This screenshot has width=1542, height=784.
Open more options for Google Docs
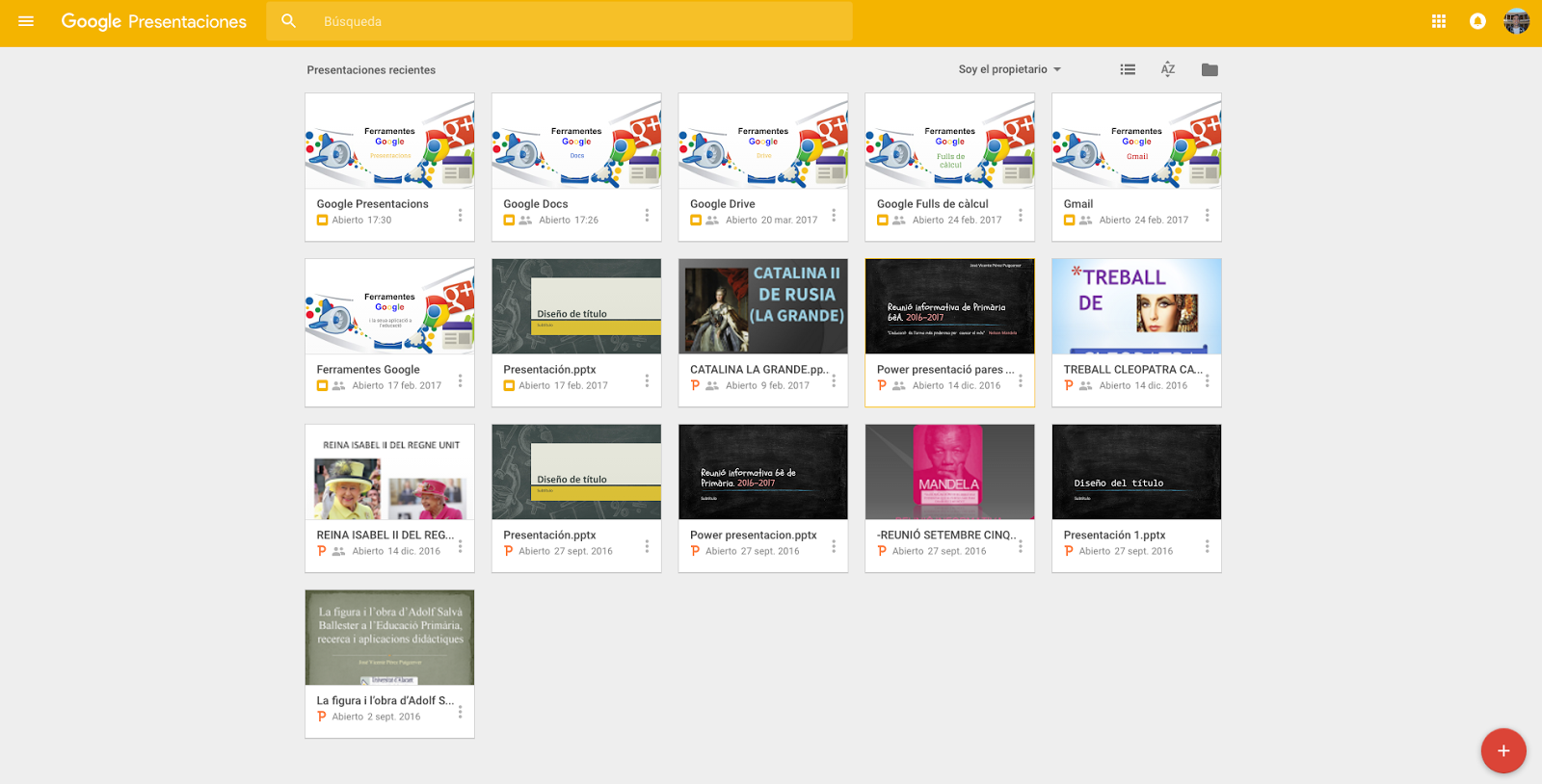(647, 216)
